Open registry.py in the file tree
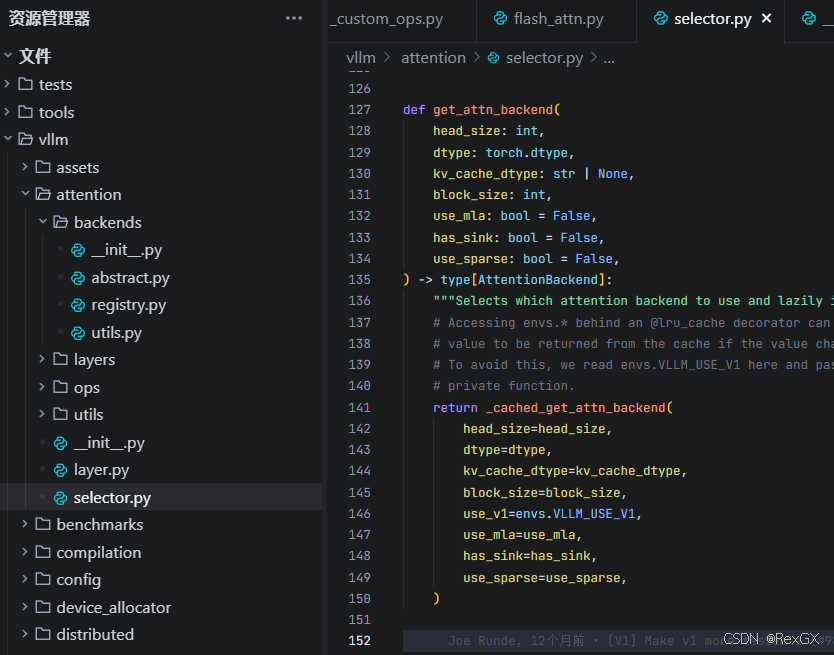The height and width of the screenshot is (655, 834). (x=129, y=305)
